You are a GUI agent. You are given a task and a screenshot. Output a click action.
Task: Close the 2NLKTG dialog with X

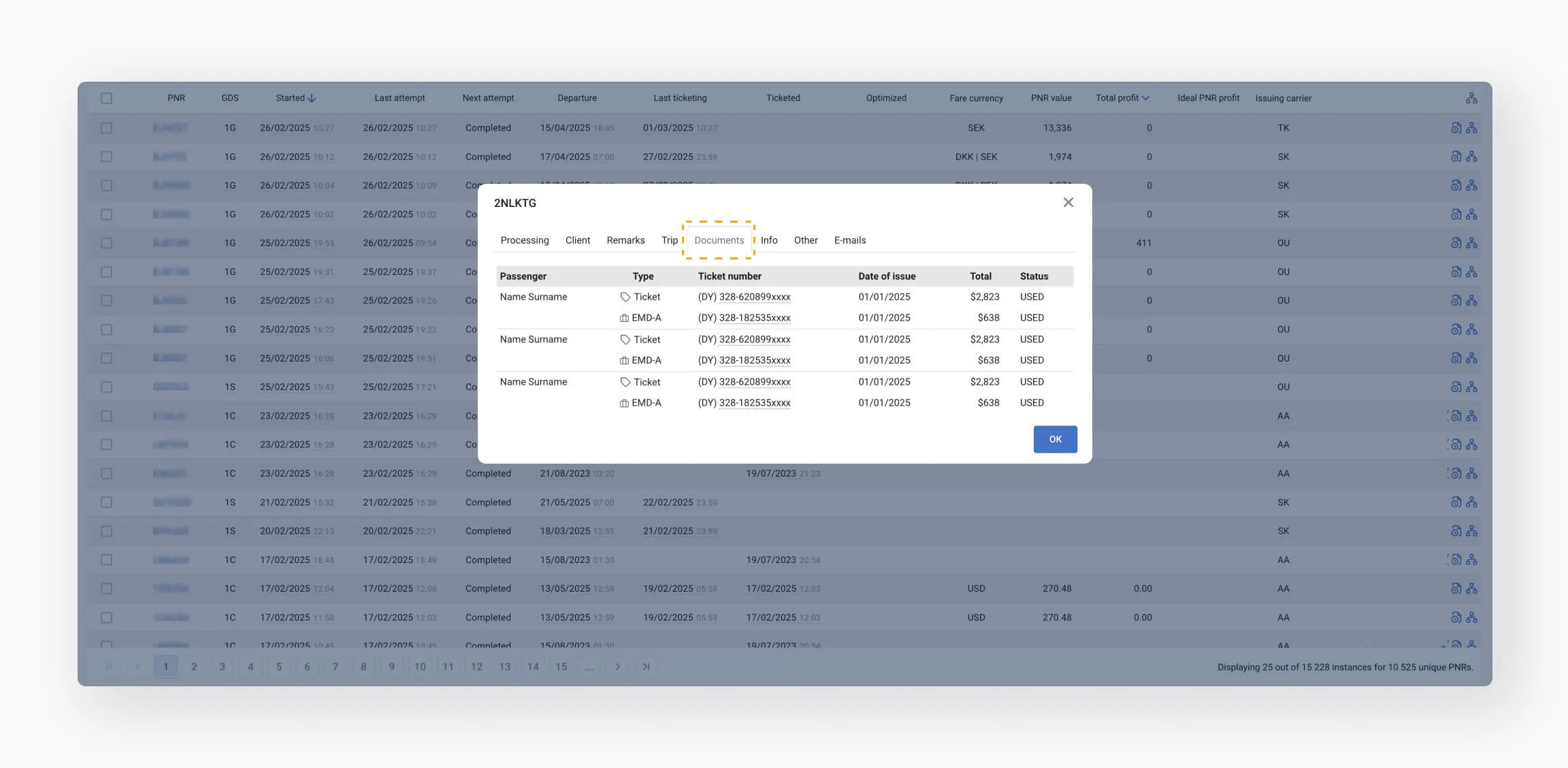[1068, 202]
